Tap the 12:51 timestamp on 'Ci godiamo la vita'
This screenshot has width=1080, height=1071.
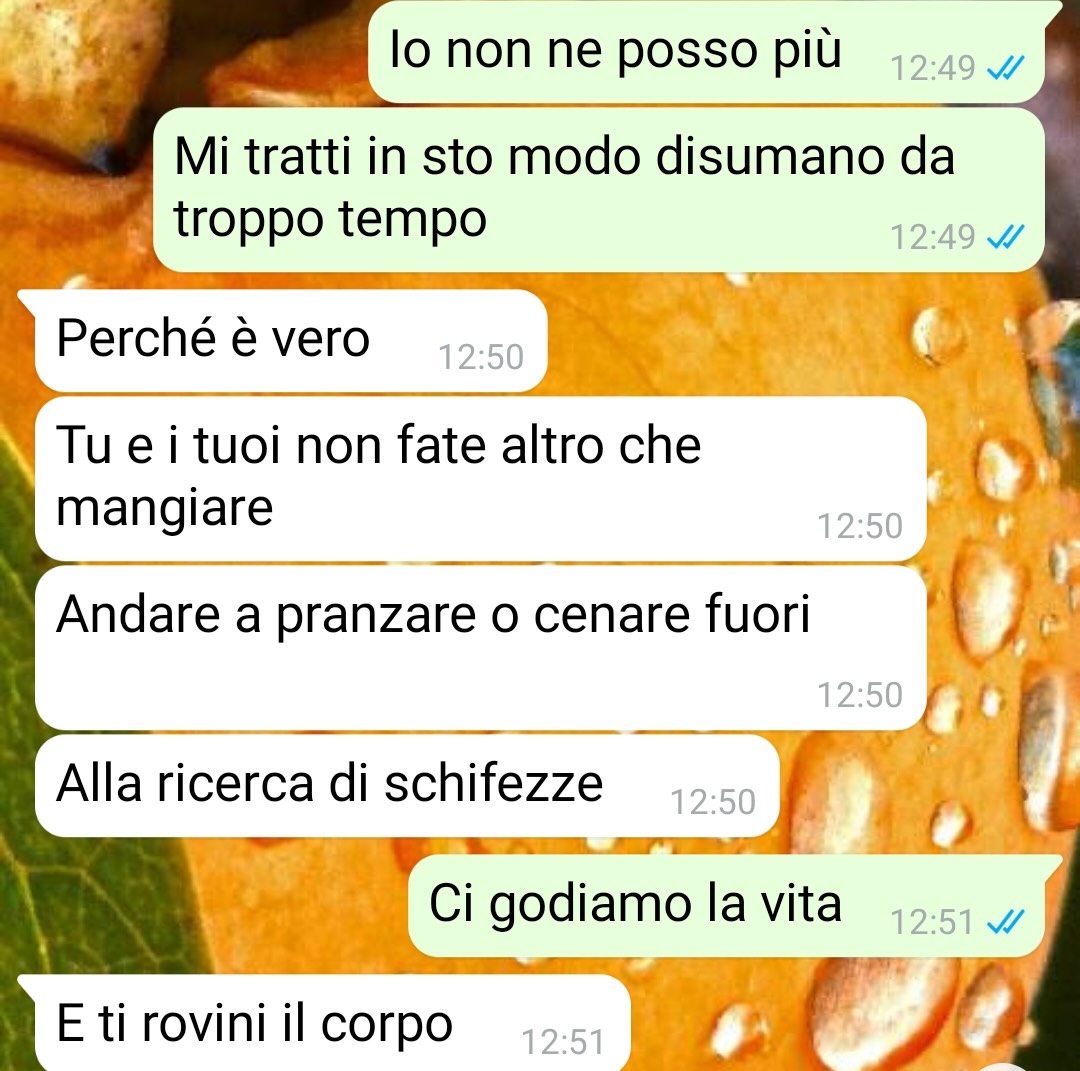coord(932,922)
